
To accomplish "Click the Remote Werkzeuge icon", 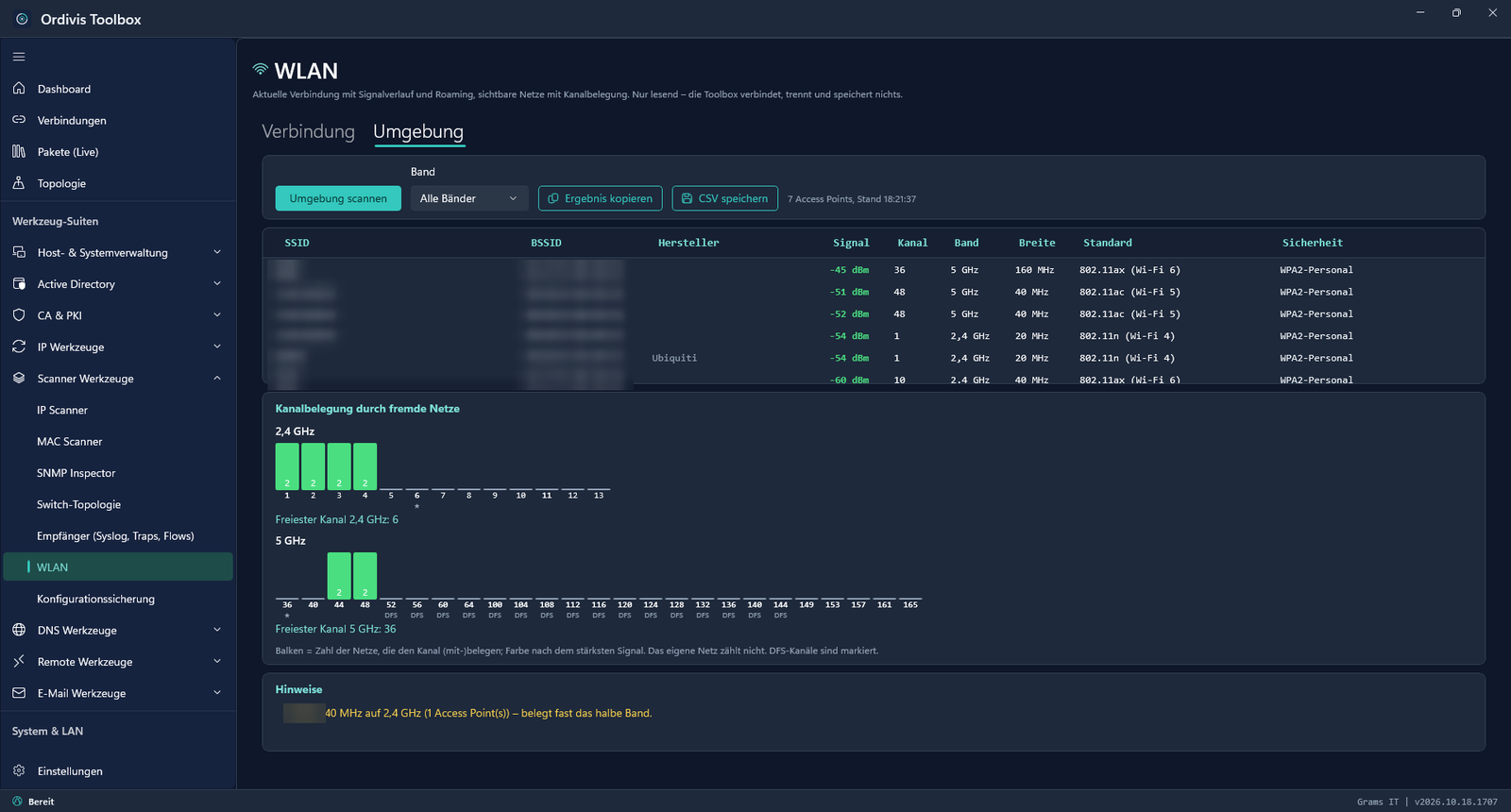I will pyautogui.click(x=19, y=661).
